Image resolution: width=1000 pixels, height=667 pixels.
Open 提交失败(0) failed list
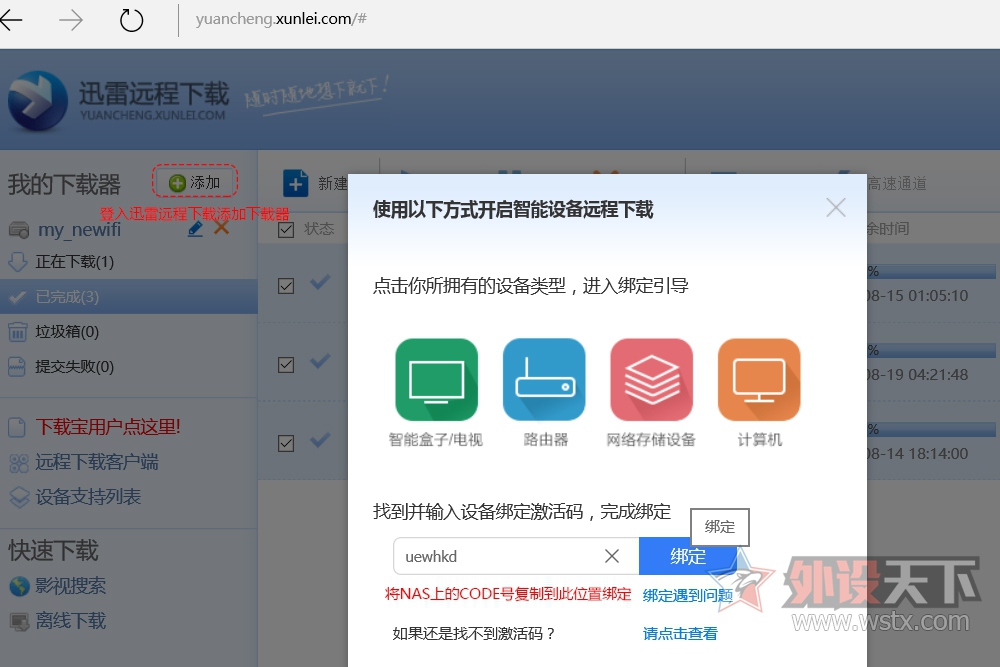click(75, 367)
